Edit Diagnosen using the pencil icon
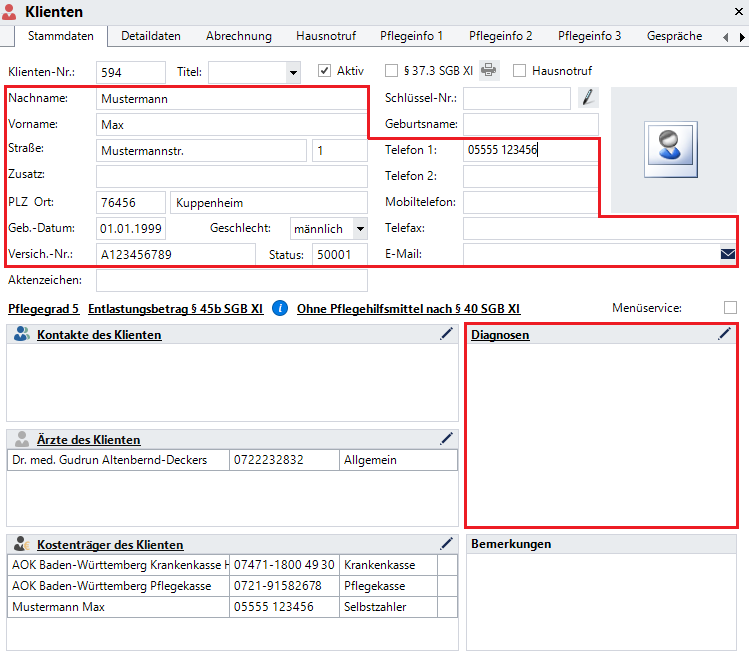Screen dimensions: 749x658 pos(724,335)
